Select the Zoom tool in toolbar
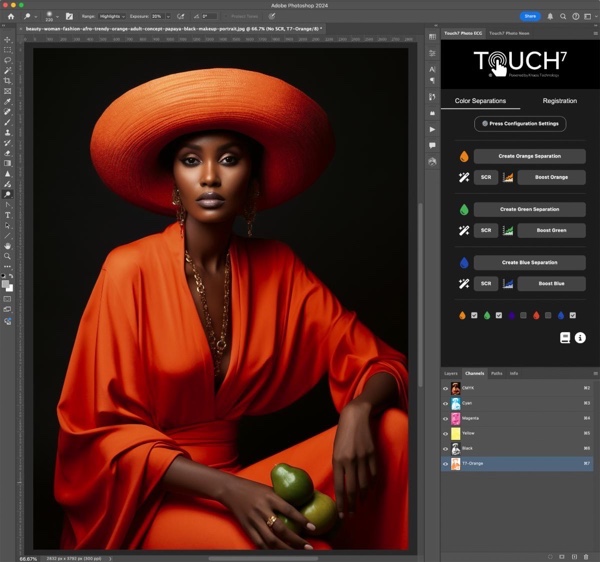 point(8,255)
